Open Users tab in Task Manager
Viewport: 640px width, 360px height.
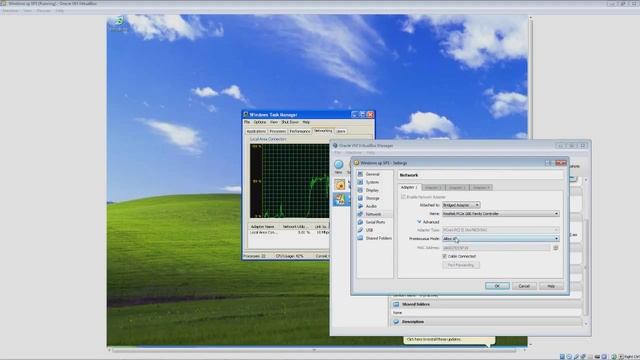click(341, 131)
